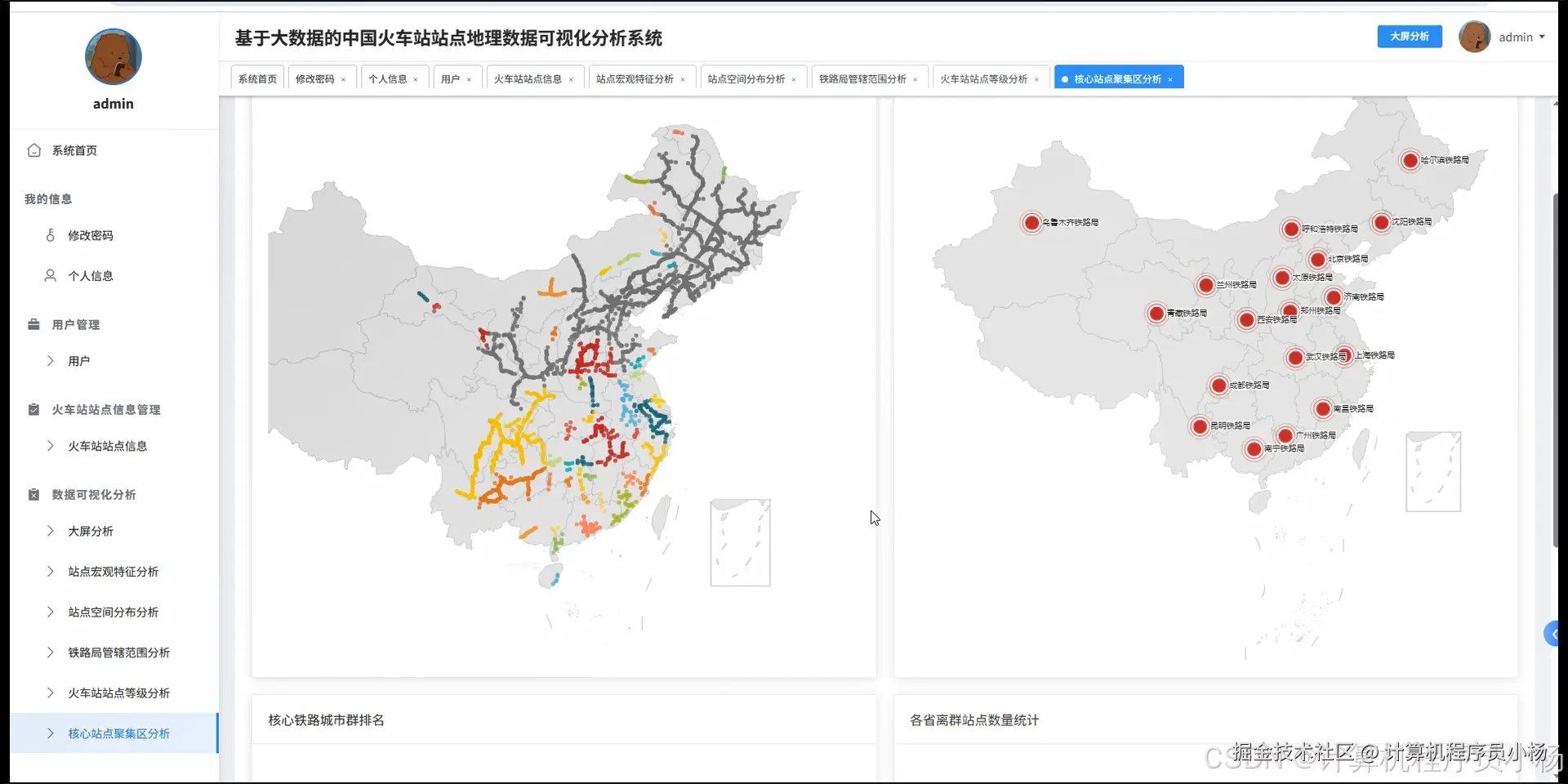
Task: Open 火车站站点等级分析 in the sidebar
Action: (119, 693)
